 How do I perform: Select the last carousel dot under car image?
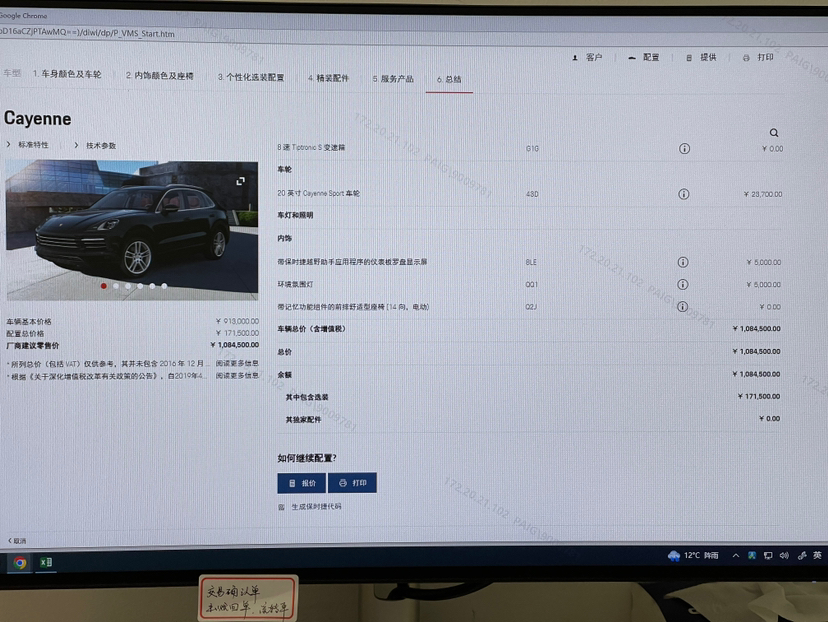click(x=164, y=286)
